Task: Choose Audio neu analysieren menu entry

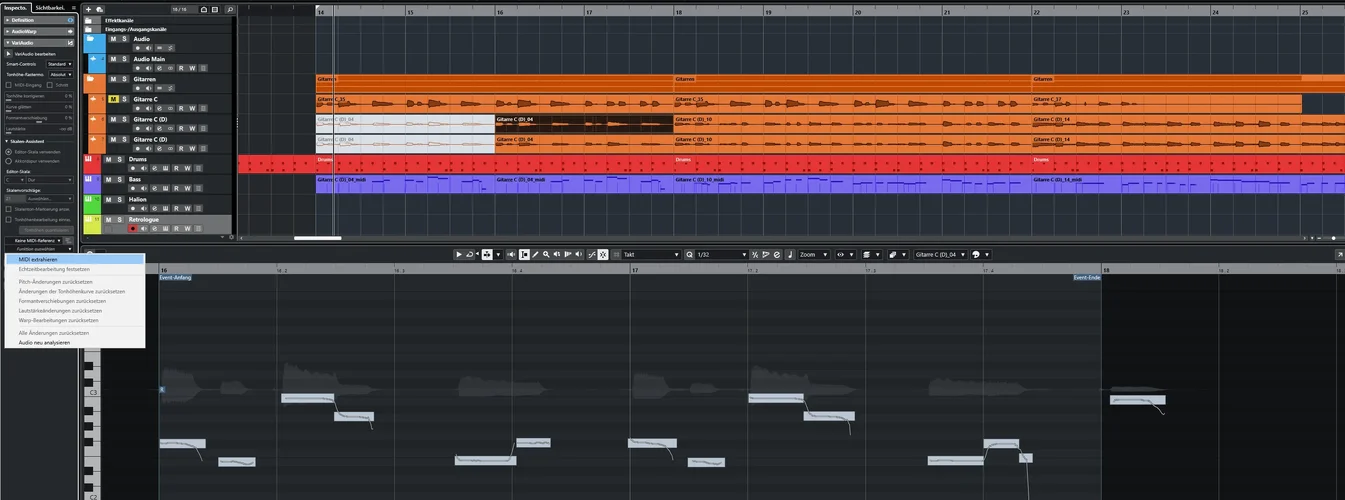Action: [44, 342]
